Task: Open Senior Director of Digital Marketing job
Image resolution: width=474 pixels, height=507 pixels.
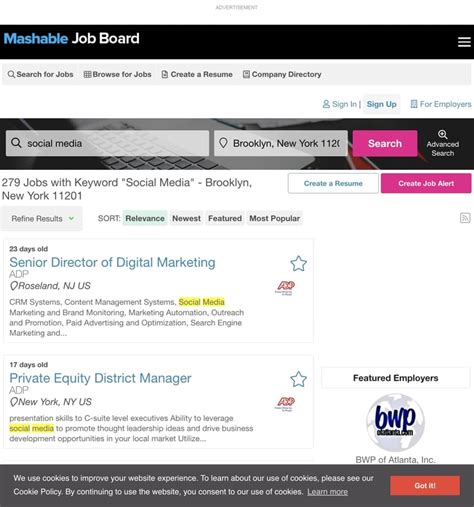Action: [x=112, y=262]
